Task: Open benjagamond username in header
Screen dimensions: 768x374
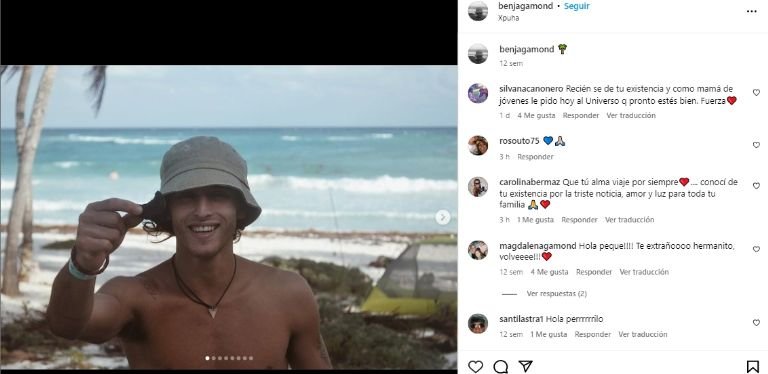Action: 526,6
